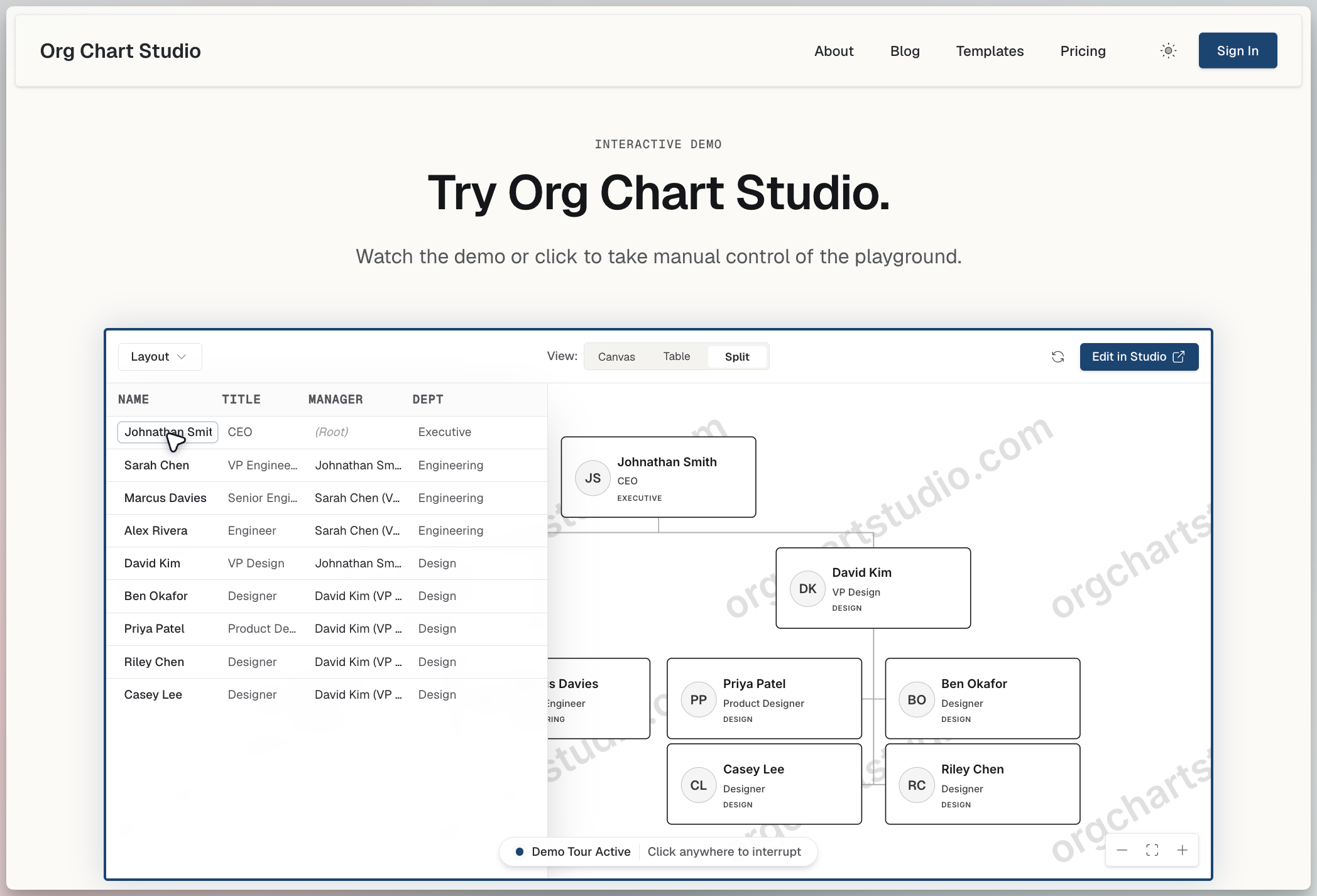Click the partially hidden Davies chart card
The width and height of the screenshot is (1317, 896).
[599, 699]
